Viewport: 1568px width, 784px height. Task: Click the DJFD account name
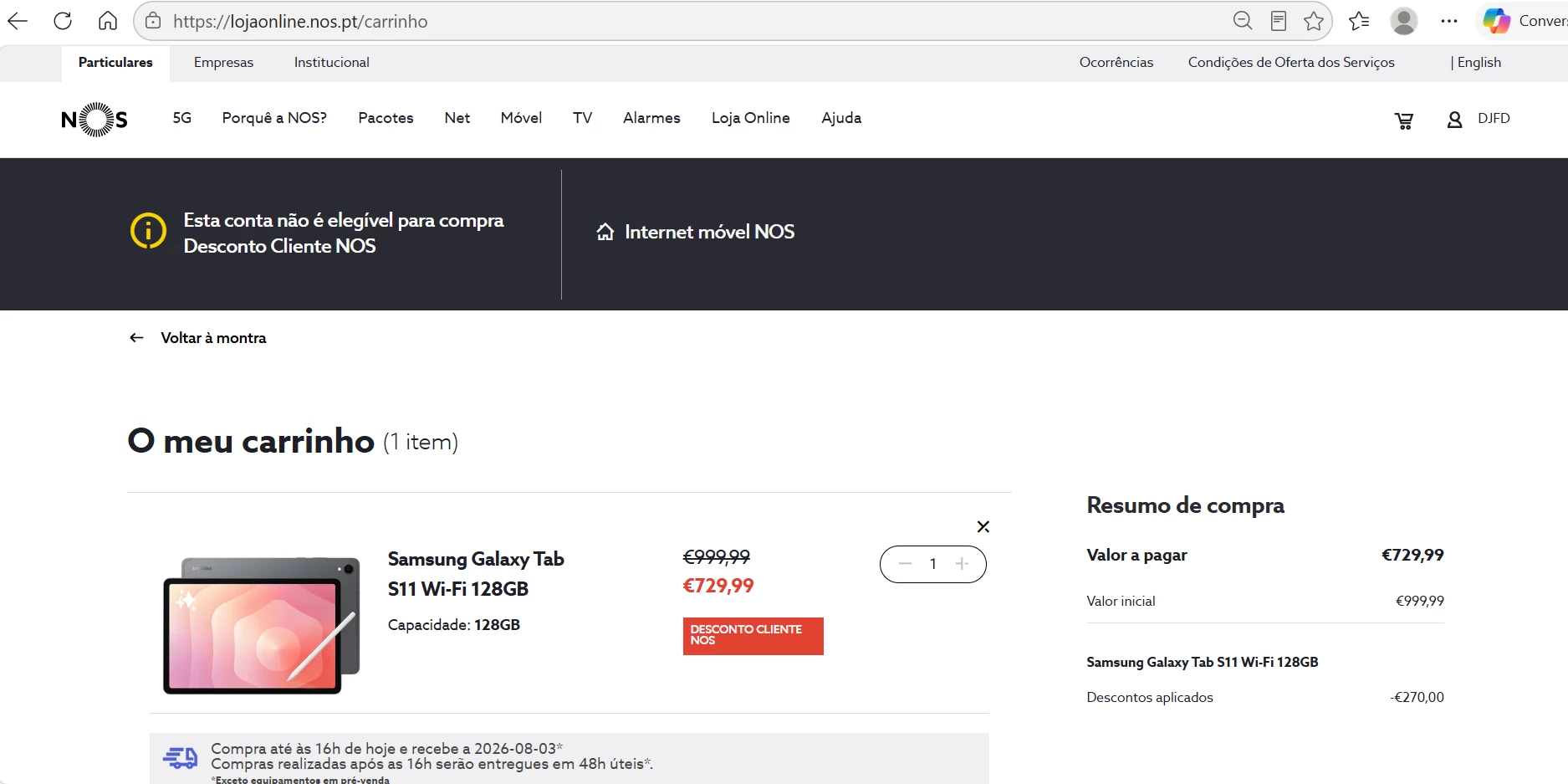(x=1494, y=119)
